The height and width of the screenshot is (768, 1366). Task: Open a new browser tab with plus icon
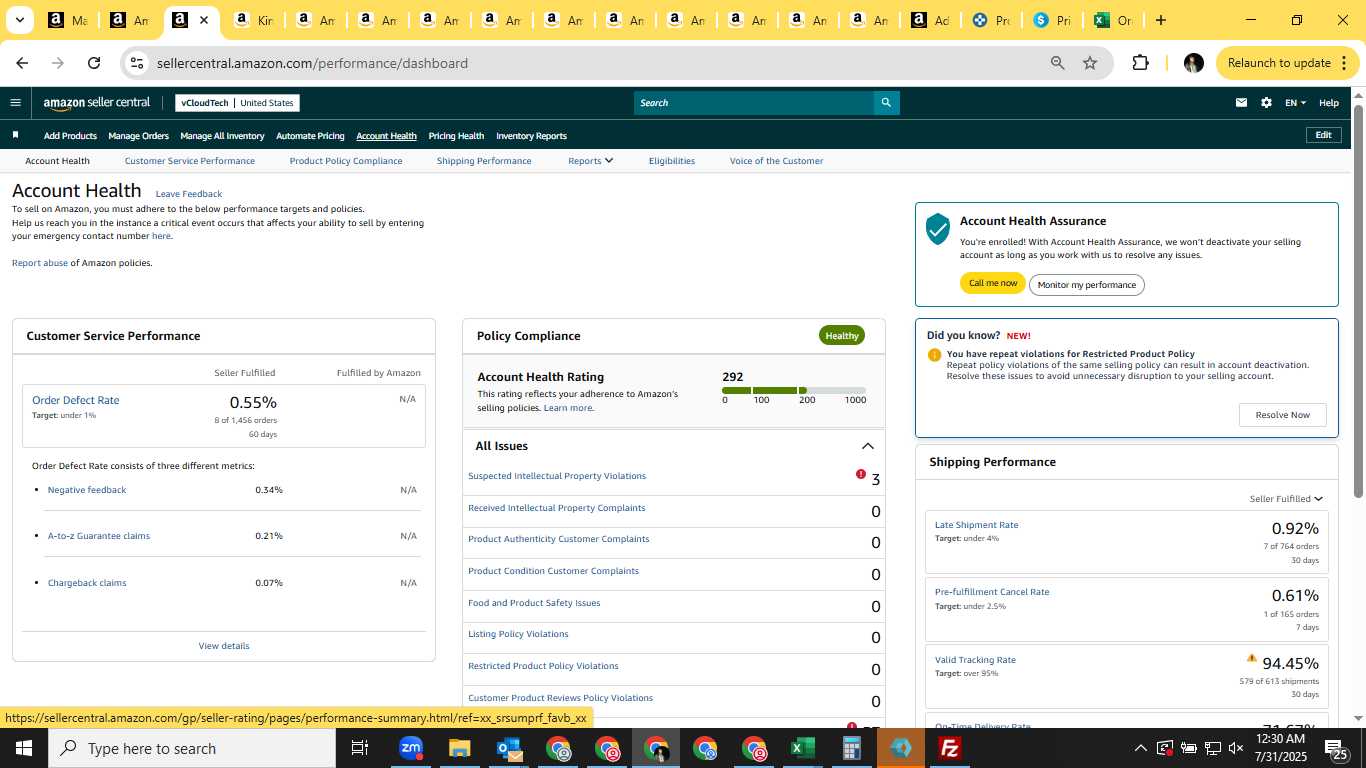point(1160,20)
